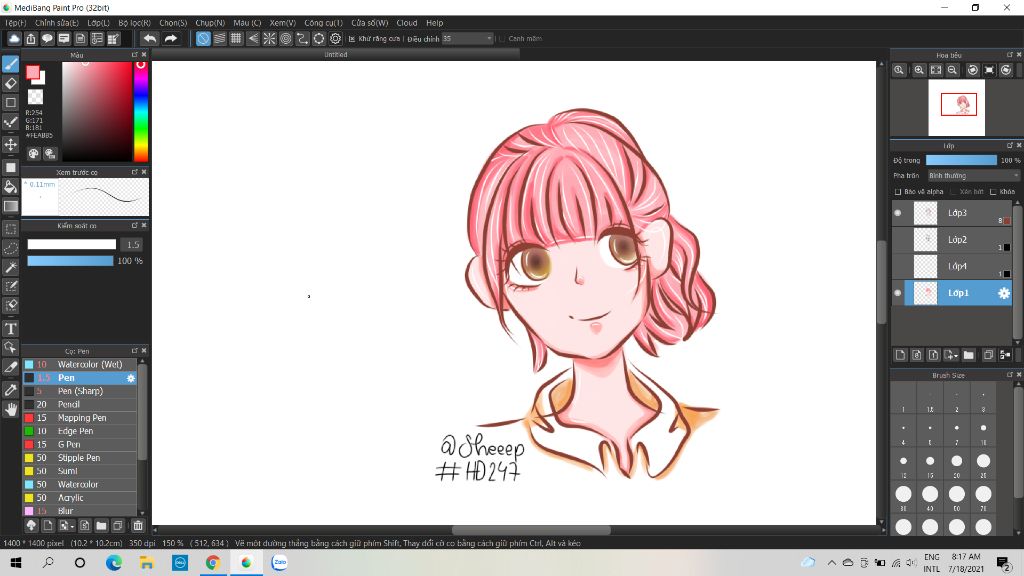Image resolution: width=1024 pixels, height=576 pixels.
Task: Activate the Hand pan tool
Action: 10,409
